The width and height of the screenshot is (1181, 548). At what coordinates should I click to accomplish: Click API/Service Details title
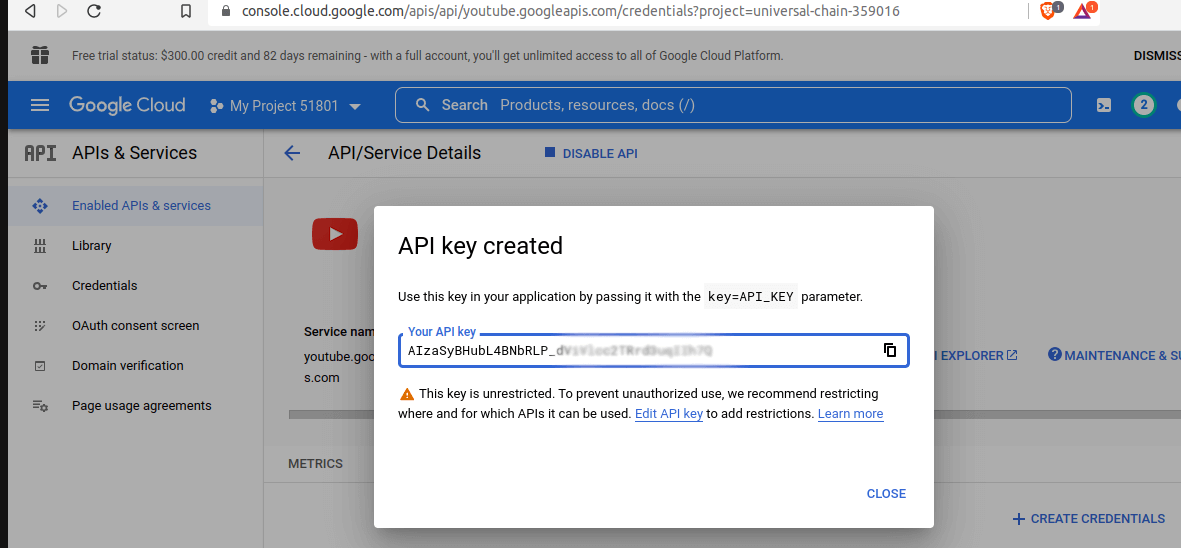404,153
